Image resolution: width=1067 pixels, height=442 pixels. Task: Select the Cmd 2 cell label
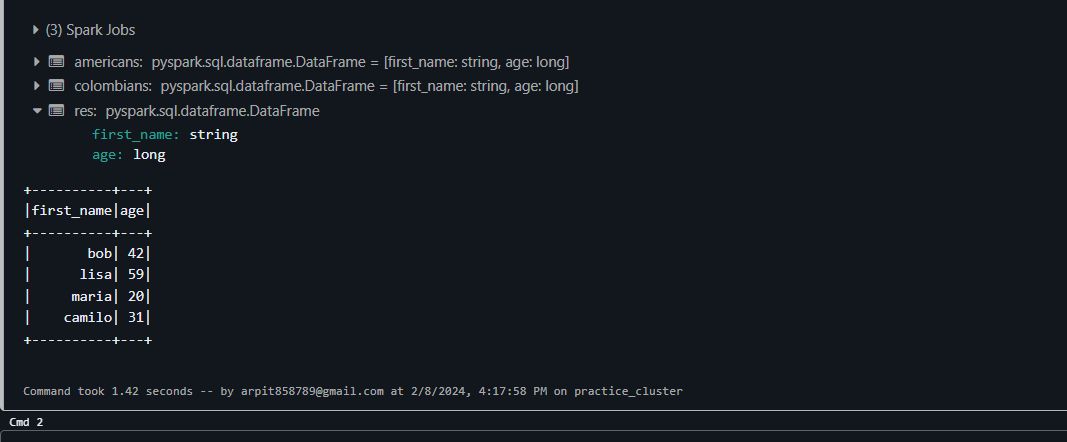point(27,422)
